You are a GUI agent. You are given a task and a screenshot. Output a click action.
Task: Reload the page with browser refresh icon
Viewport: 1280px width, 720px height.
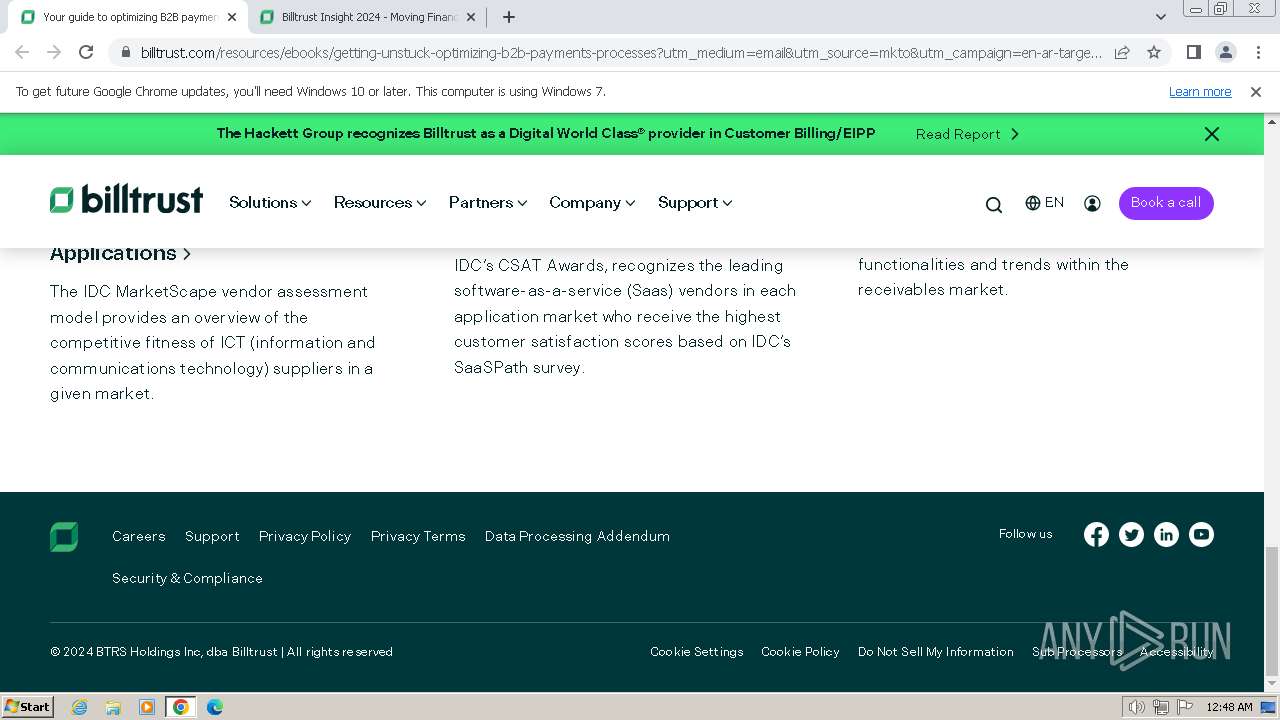coord(86,52)
